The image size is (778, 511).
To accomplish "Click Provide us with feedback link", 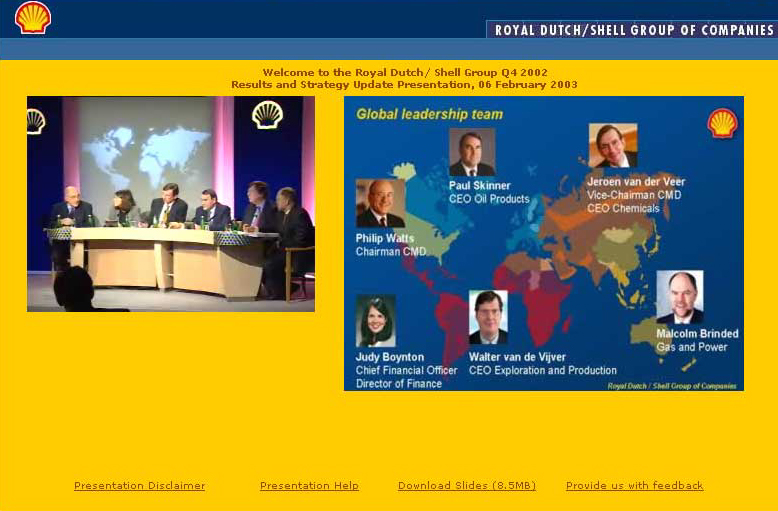I will pyautogui.click(x=635, y=486).
